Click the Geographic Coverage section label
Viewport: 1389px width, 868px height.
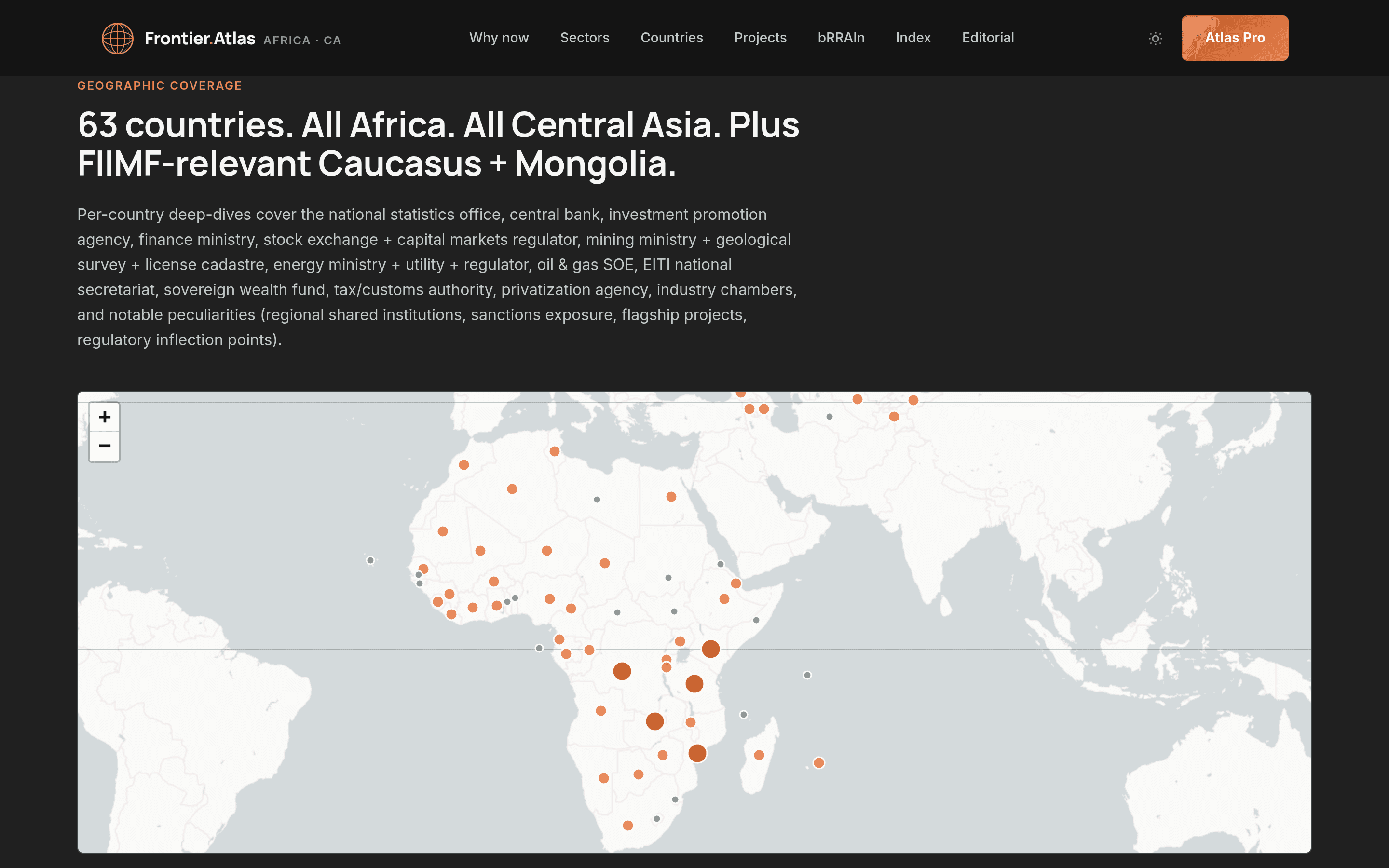[160, 85]
